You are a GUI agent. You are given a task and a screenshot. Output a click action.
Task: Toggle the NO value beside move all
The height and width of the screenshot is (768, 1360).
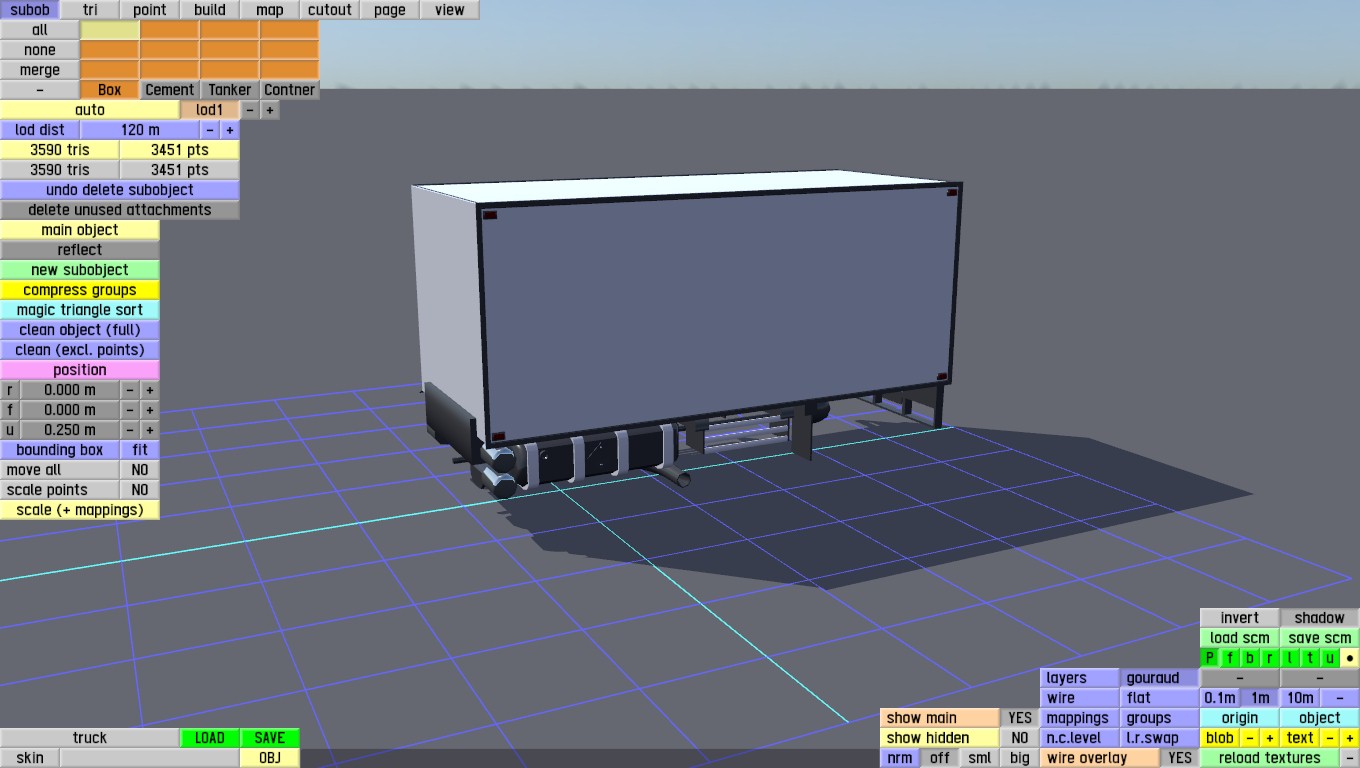pos(140,470)
